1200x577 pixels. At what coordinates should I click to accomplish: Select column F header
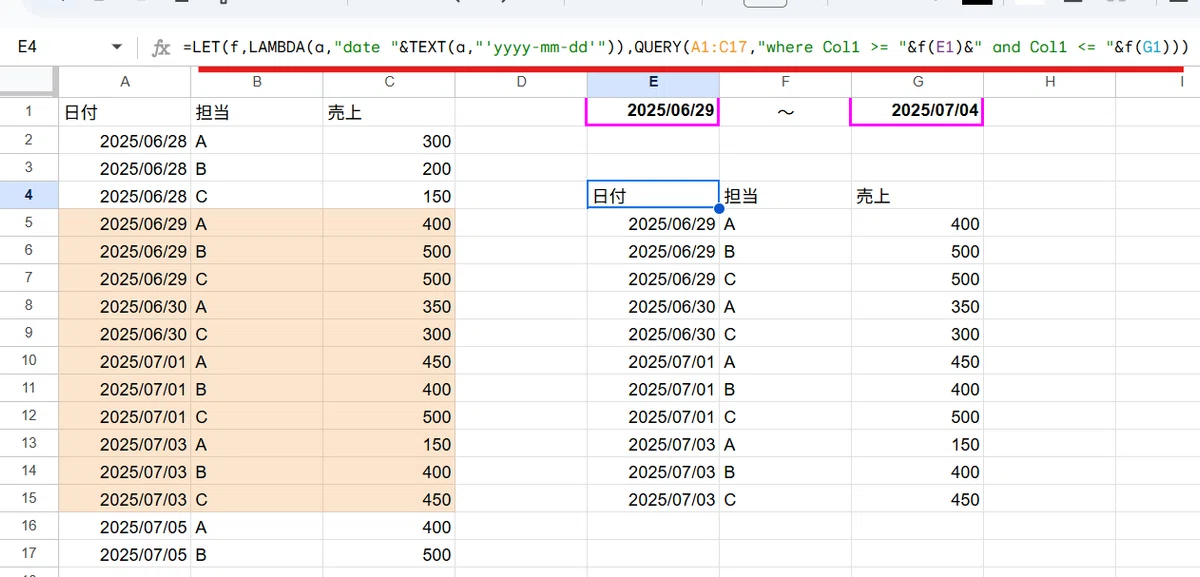pos(785,82)
